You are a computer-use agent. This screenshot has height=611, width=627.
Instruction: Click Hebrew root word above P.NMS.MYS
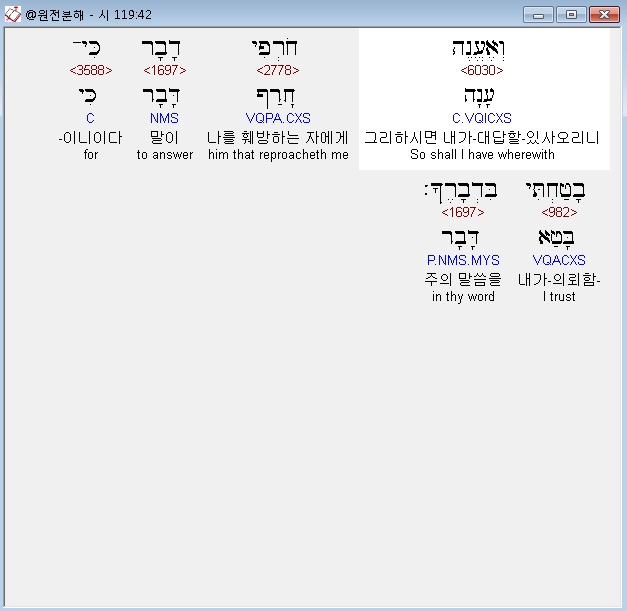tap(460, 239)
